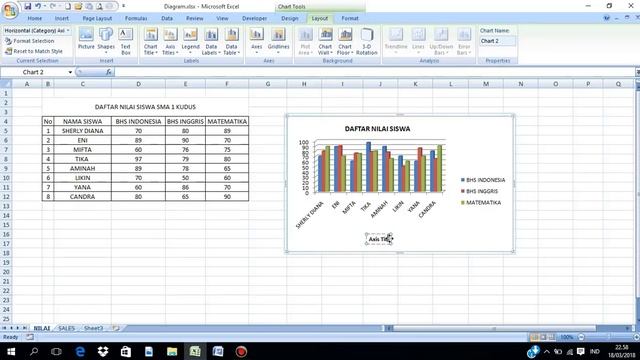
Task: Open 3-D Rotation settings
Action: 367,41
